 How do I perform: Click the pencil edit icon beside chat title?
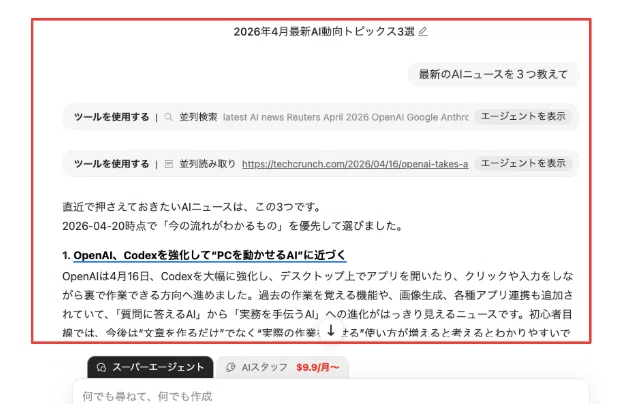(x=423, y=31)
